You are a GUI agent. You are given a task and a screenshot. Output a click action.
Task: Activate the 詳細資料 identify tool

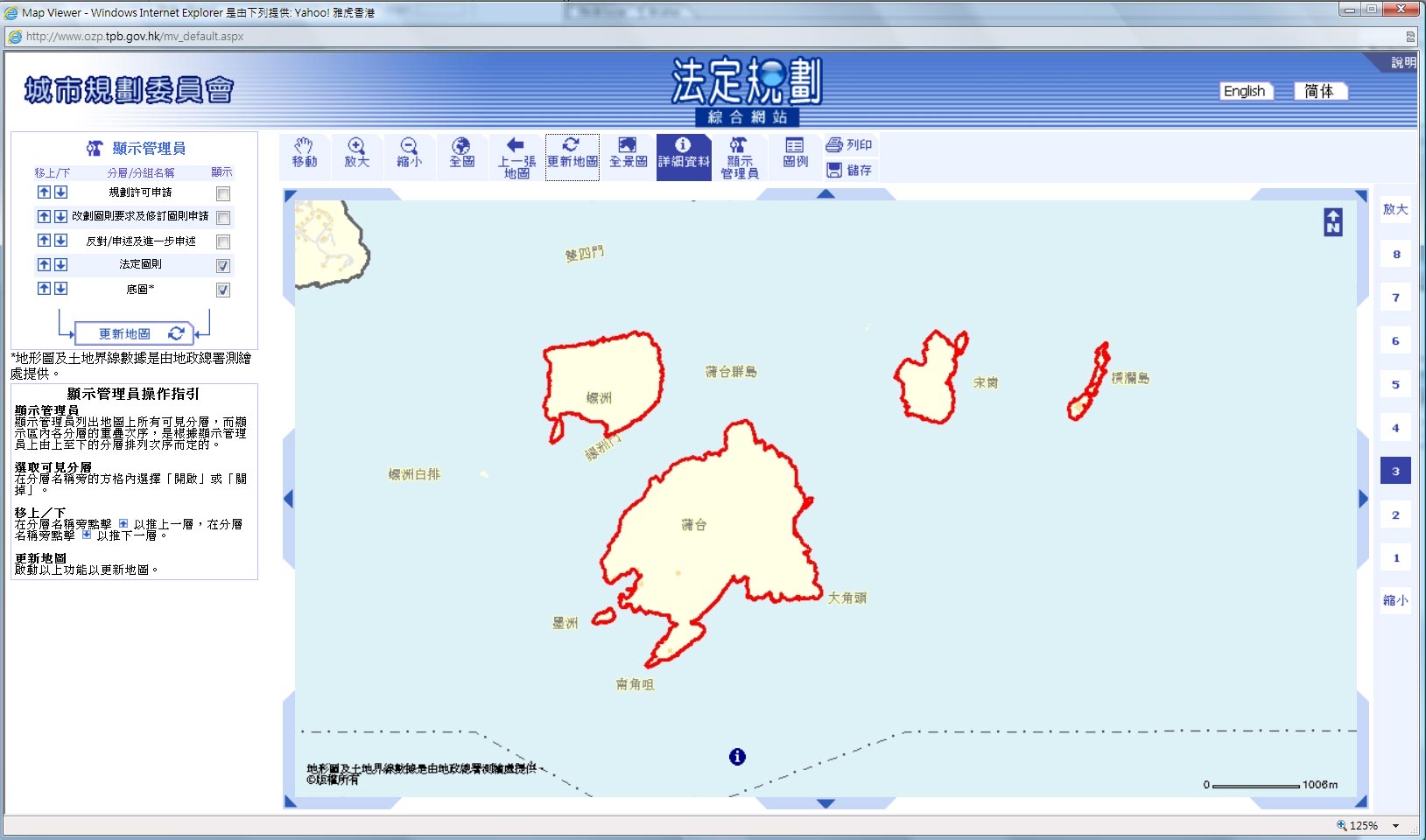pos(684,154)
